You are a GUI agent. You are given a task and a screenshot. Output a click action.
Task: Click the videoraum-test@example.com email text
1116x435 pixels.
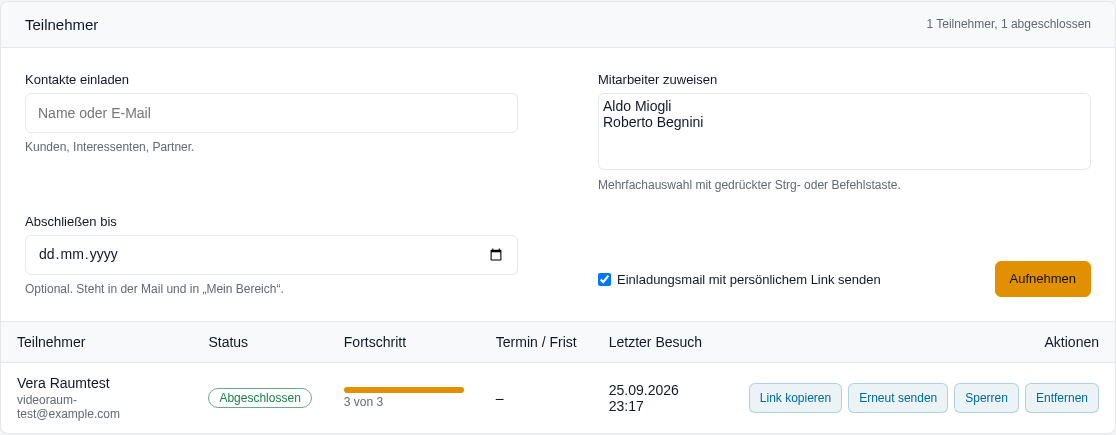[68, 407]
